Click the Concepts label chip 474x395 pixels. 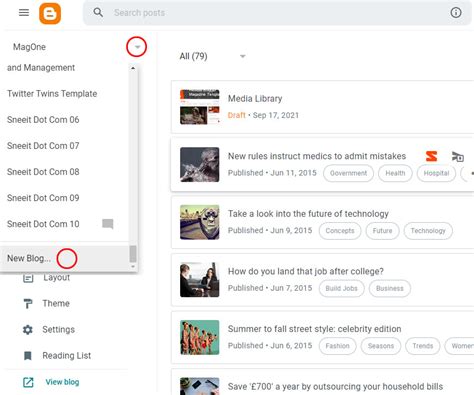(x=340, y=231)
